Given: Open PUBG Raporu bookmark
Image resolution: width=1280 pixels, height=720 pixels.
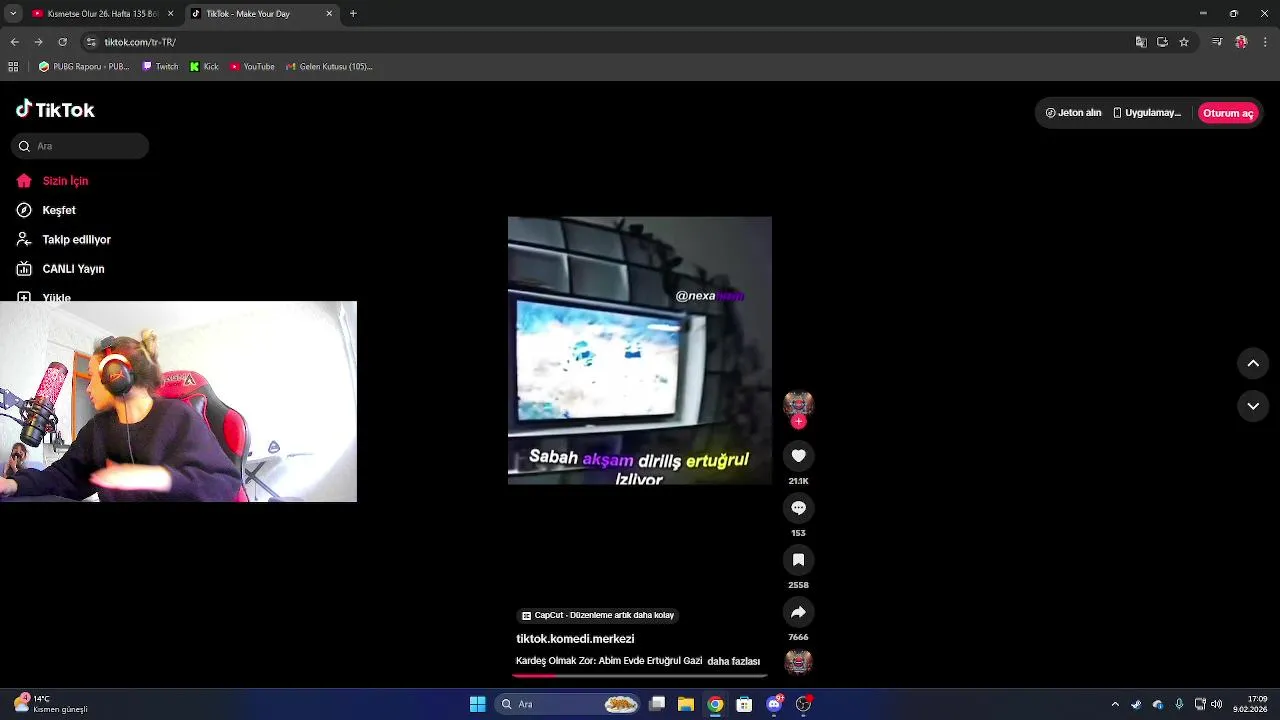Looking at the screenshot, I should (x=84, y=67).
